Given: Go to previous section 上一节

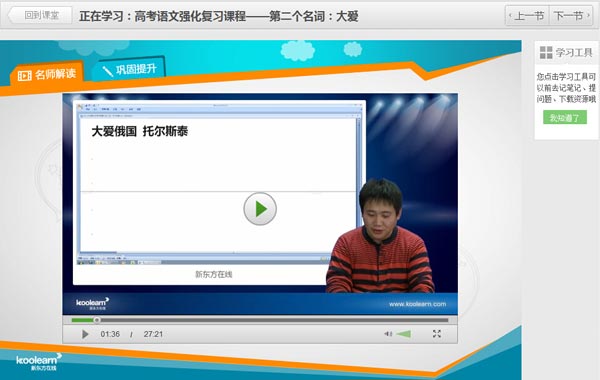Looking at the screenshot, I should click(x=527, y=16).
